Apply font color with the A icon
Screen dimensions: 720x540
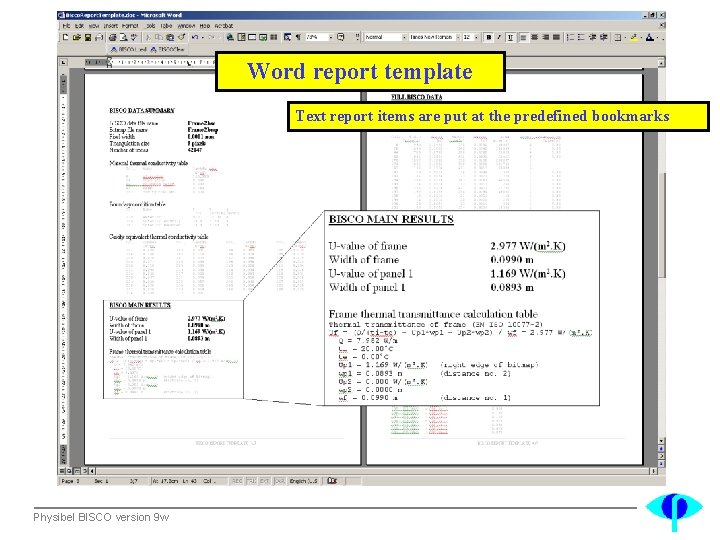pos(650,37)
